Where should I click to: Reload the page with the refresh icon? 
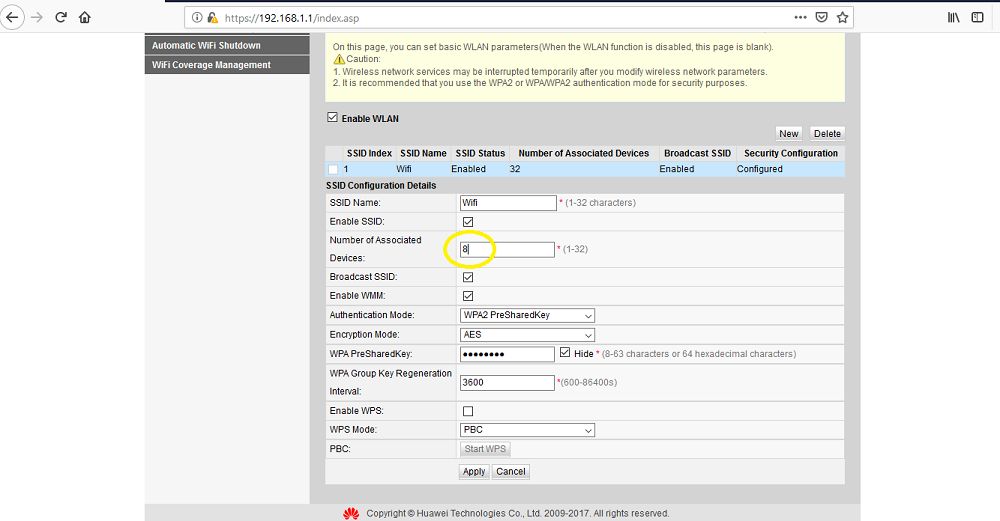pos(61,17)
